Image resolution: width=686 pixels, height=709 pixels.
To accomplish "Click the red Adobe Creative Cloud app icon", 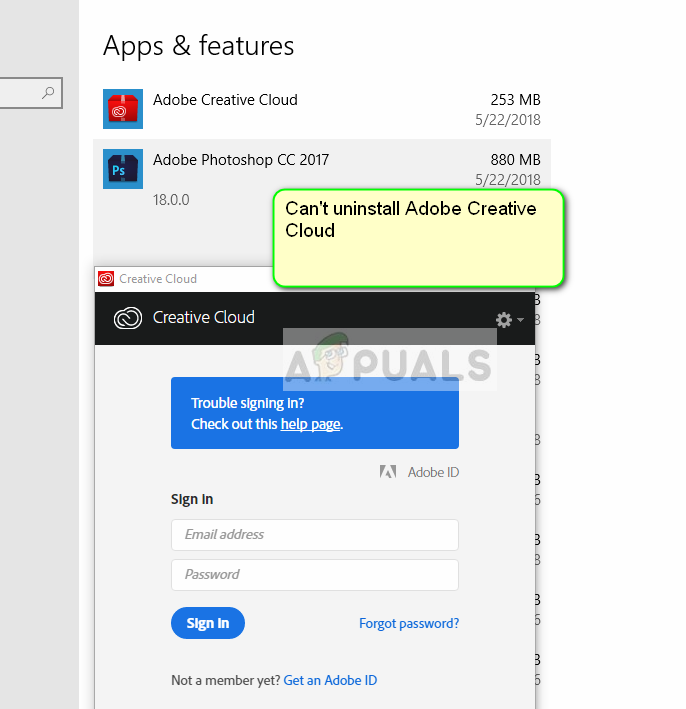I will pos(123,109).
